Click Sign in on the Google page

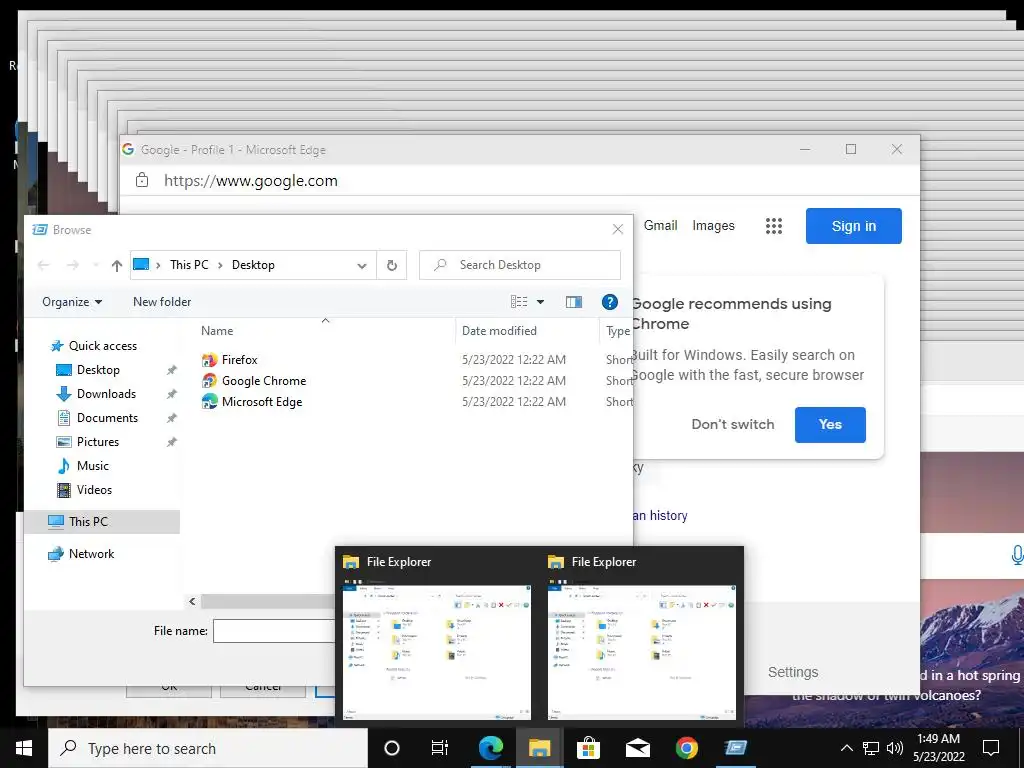tap(854, 226)
